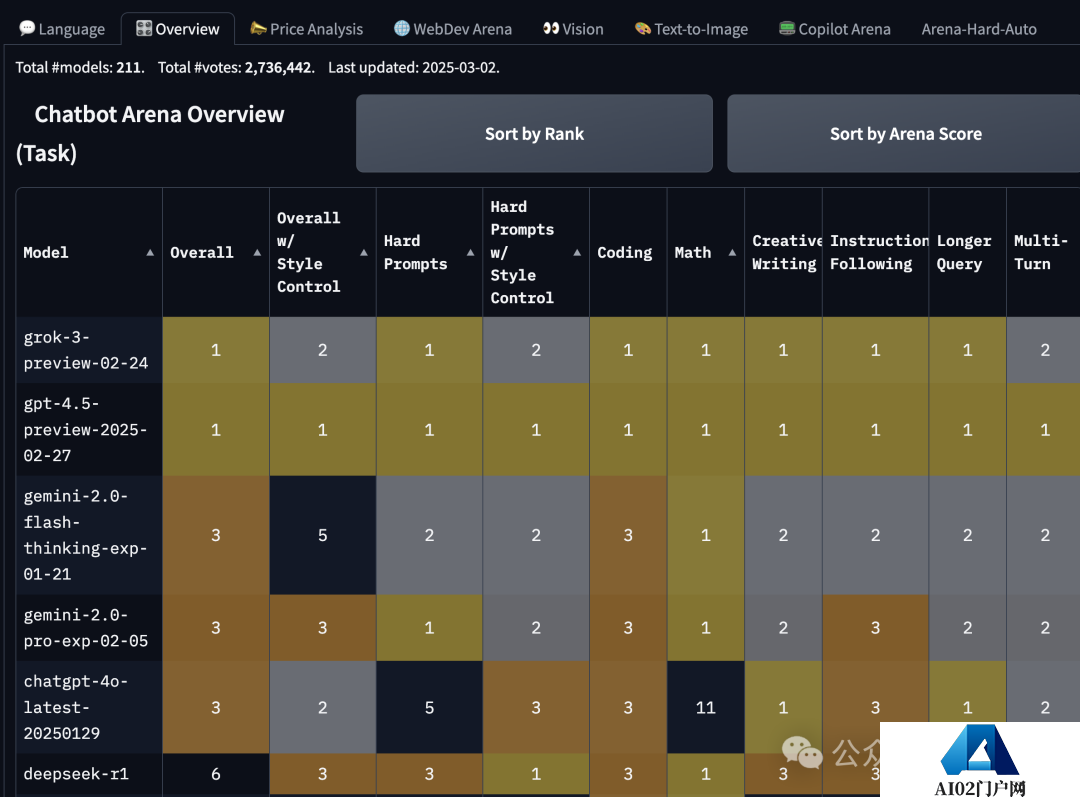Viewport: 1080px width, 797px height.
Task: Toggle sort order on the Model column
Action: click(x=45, y=252)
